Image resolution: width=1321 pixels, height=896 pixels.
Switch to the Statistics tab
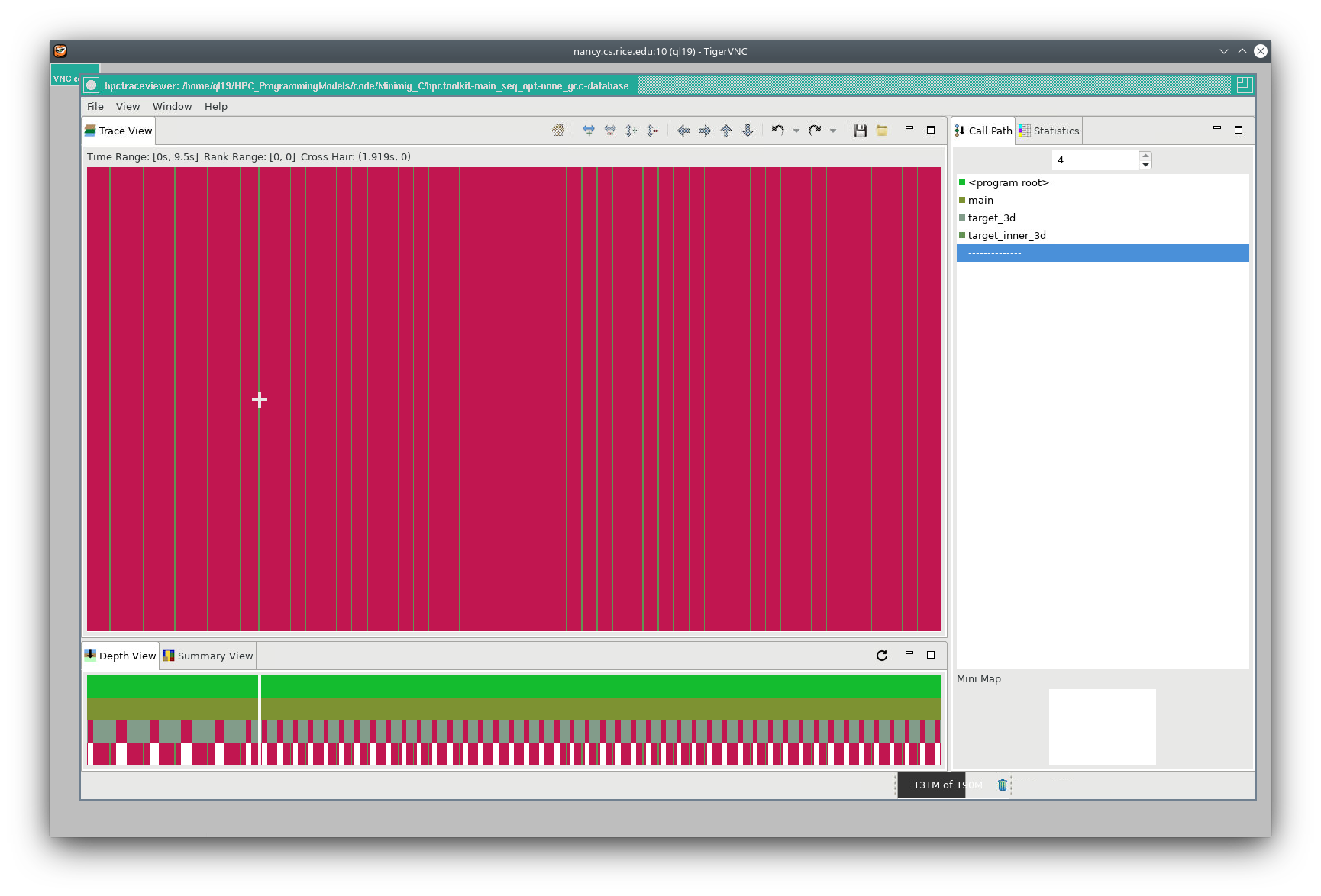(x=1049, y=131)
